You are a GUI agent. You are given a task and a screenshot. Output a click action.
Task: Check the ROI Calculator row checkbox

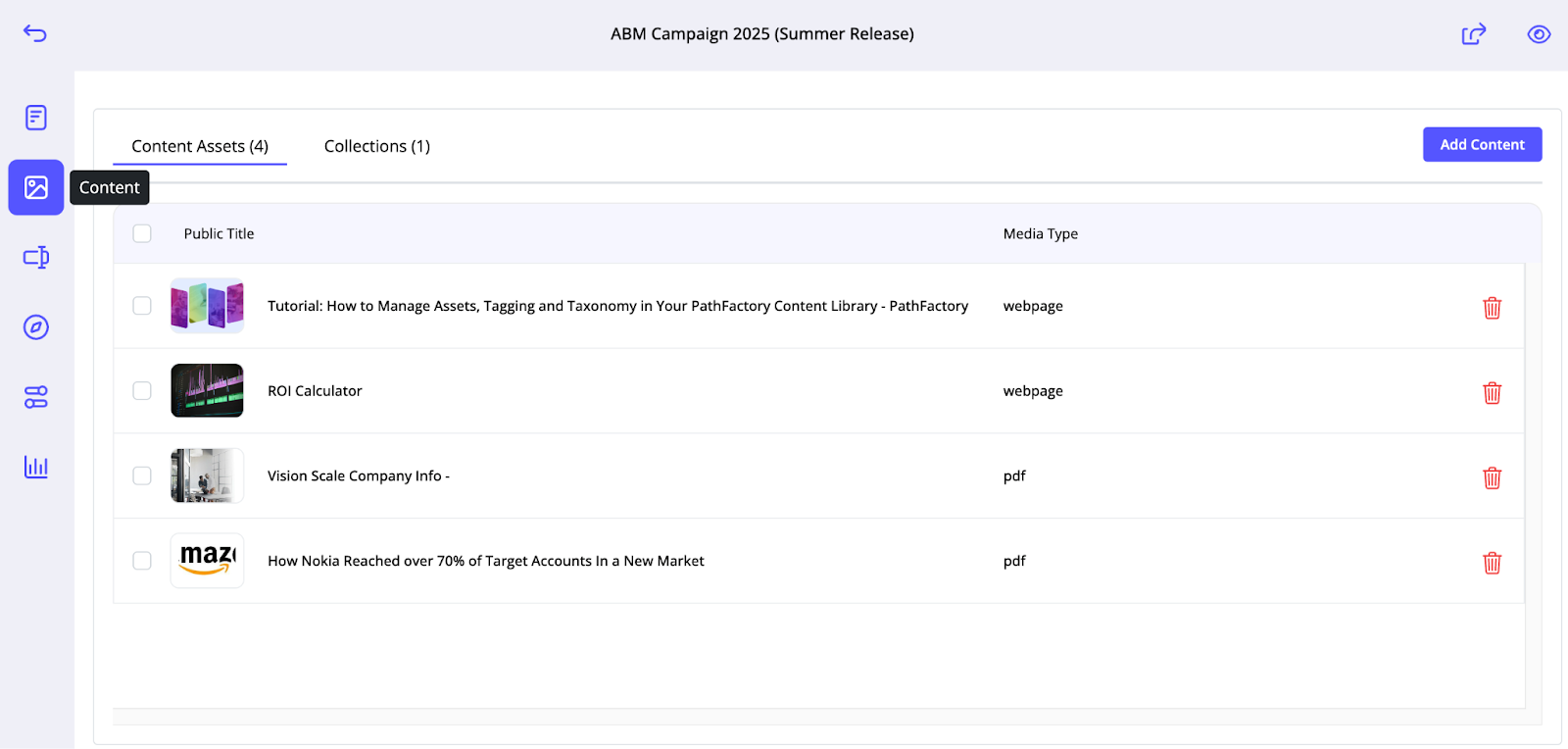[142, 390]
